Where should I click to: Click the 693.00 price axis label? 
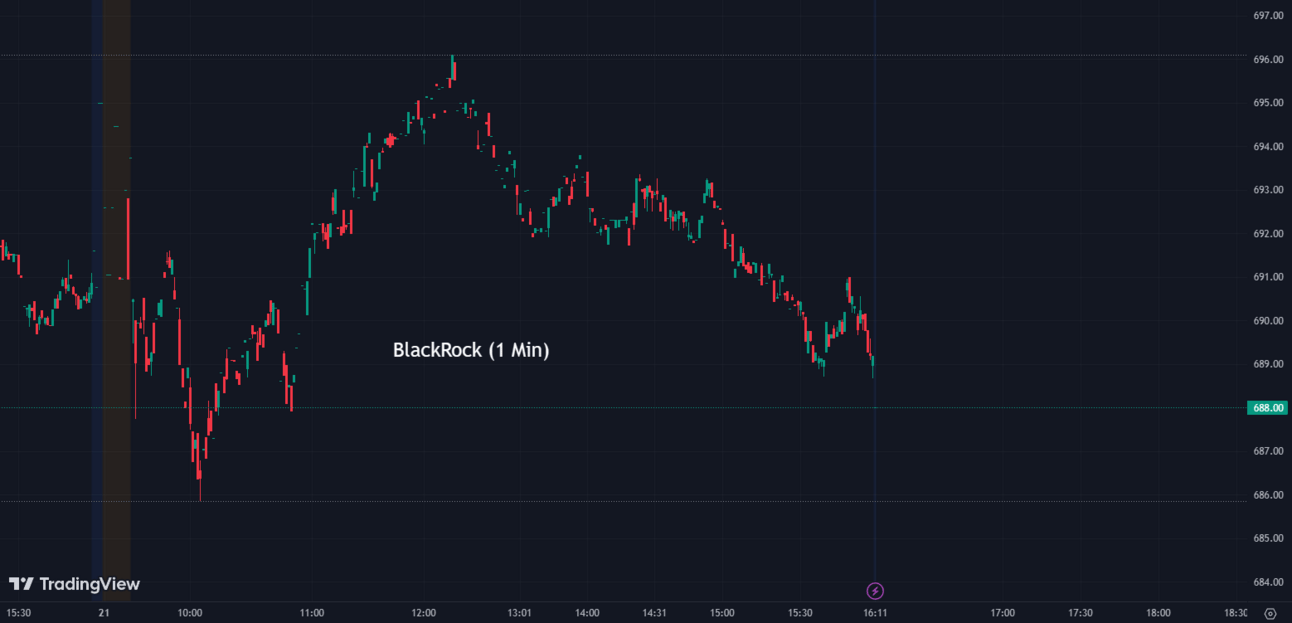(x=1268, y=190)
